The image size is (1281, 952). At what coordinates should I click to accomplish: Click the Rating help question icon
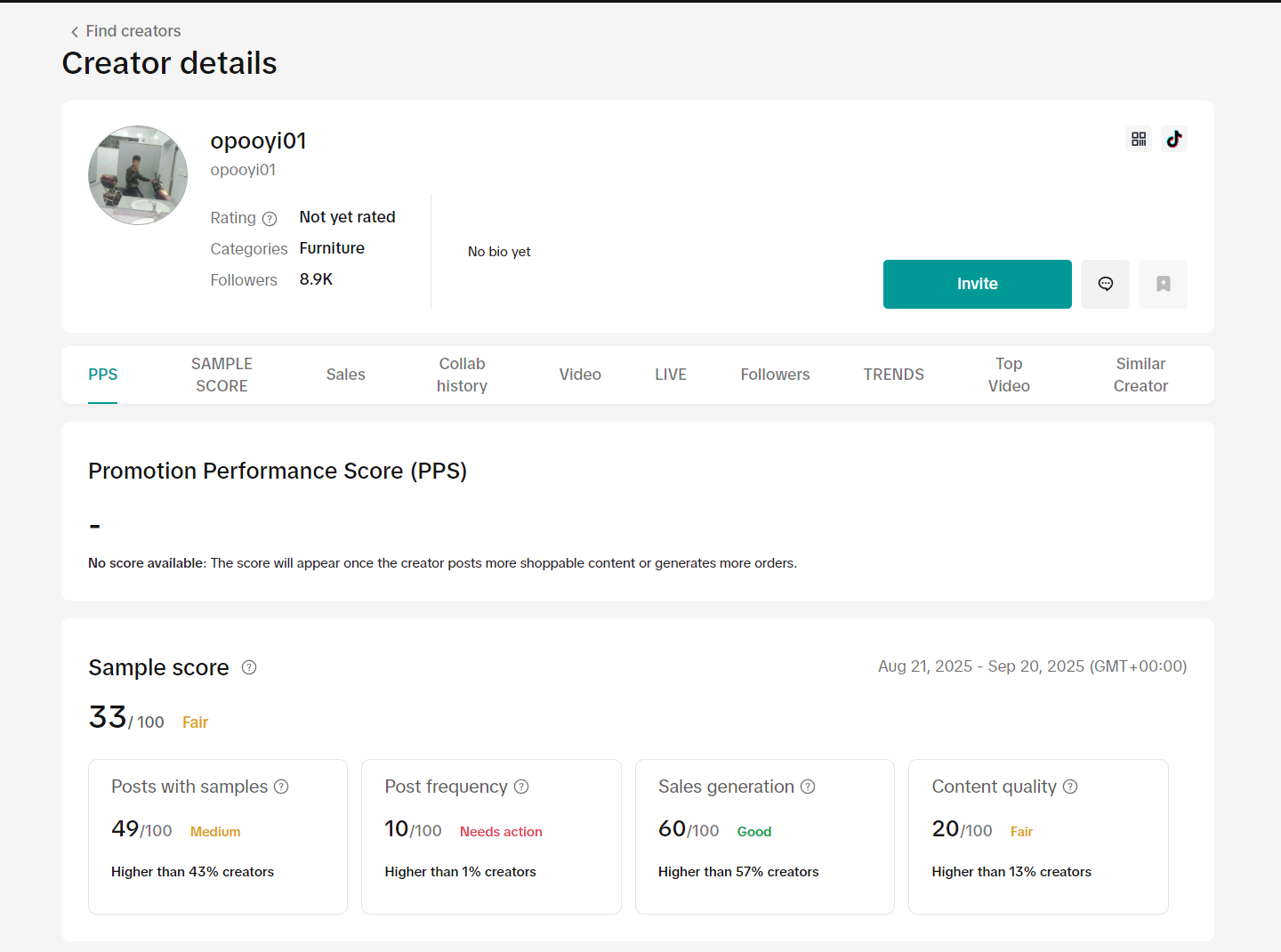(x=270, y=219)
